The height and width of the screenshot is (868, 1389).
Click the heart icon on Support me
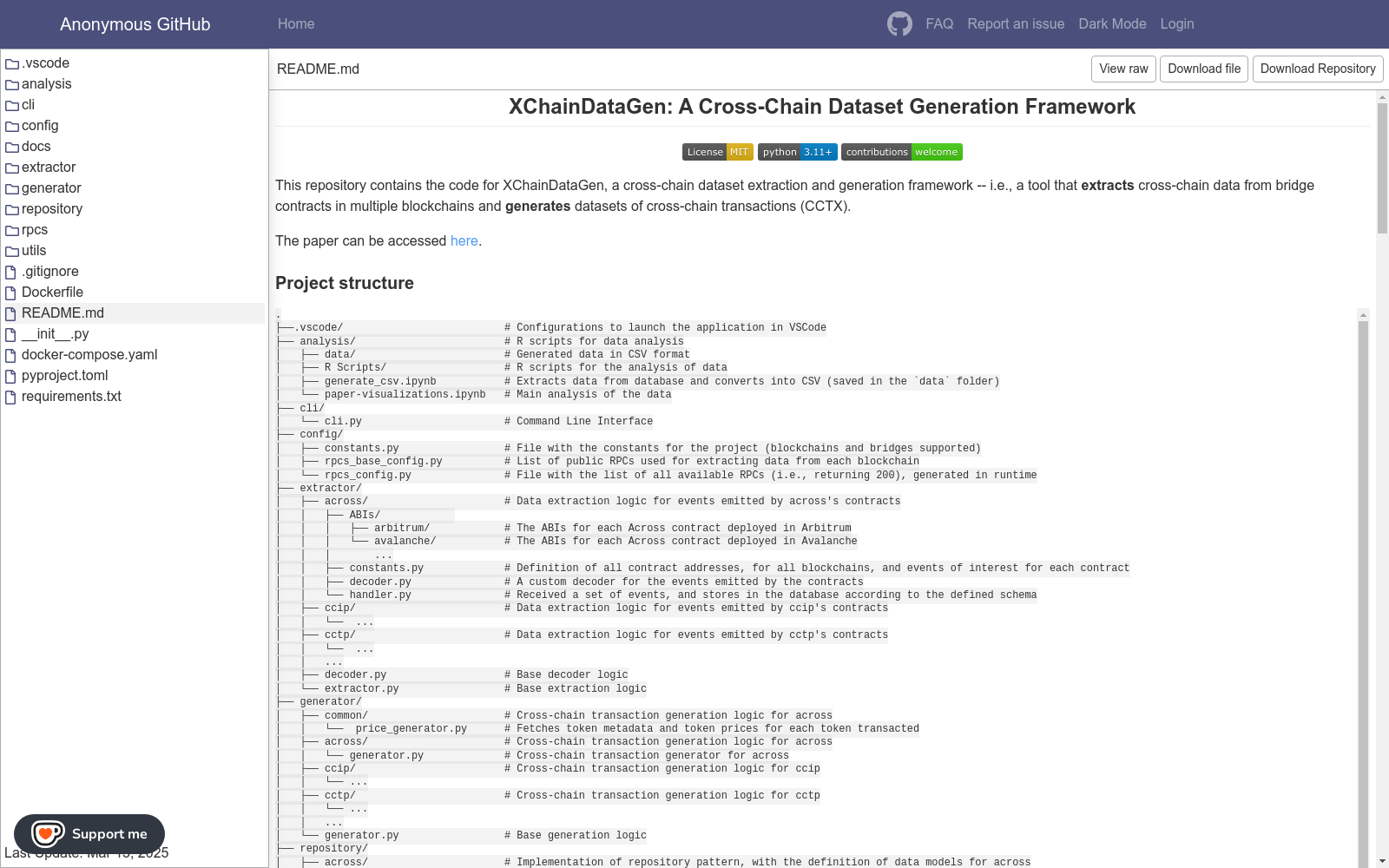(x=47, y=834)
